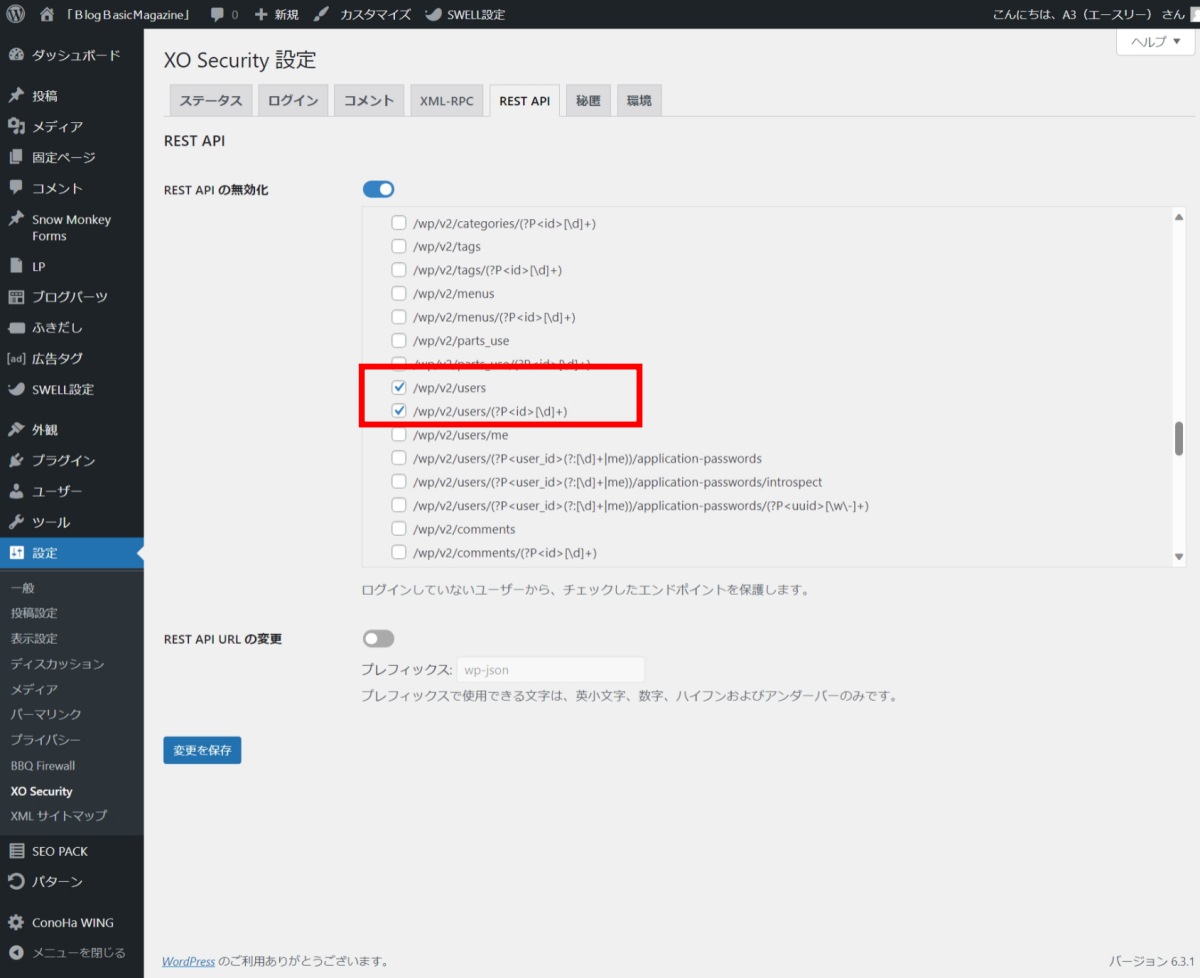The width and height of the screenshot is (1200, 978).
Task: Open the ヘルプ dropdown
Action: point(1153,41)
